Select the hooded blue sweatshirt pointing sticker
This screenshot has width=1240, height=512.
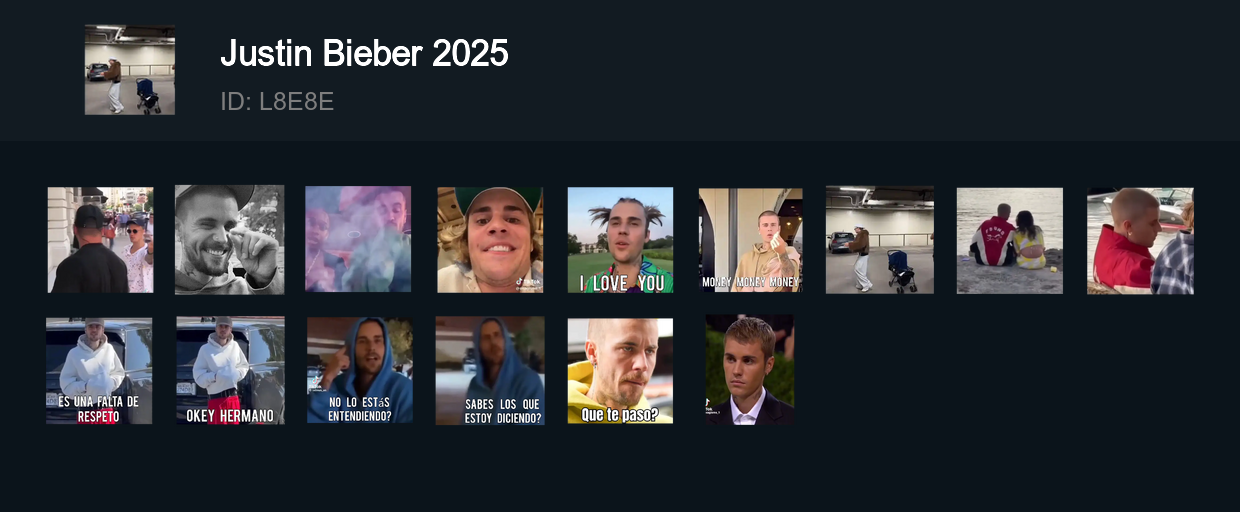[x=360, y=371]
